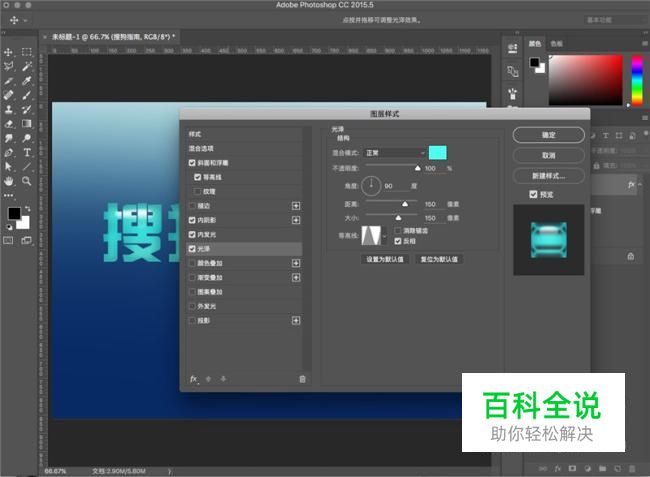Click the fx icon at dialog bottom
This screenshot has width=650, height=477.
pos(194,379)
